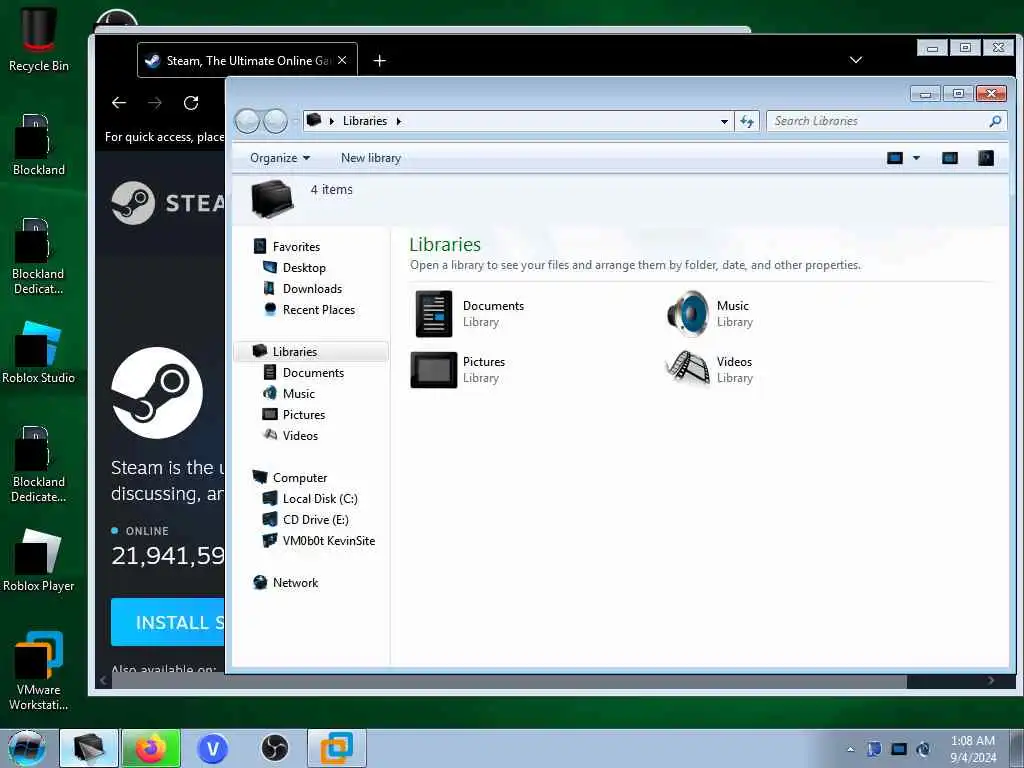Select the Steam browser tab
Image resolution: width=1024 pixels, height=768 pixels.
[247, 60]
